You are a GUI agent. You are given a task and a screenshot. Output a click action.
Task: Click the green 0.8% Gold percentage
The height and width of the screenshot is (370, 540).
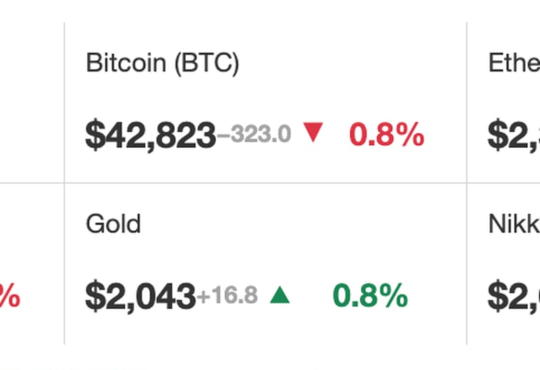370,295
